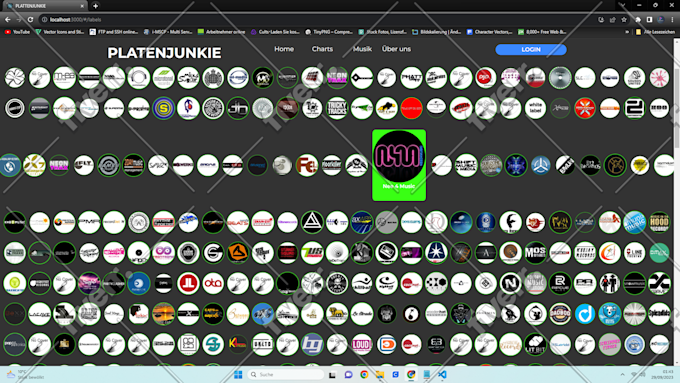
Task: Select the blue d label logo
Action: 585,314
